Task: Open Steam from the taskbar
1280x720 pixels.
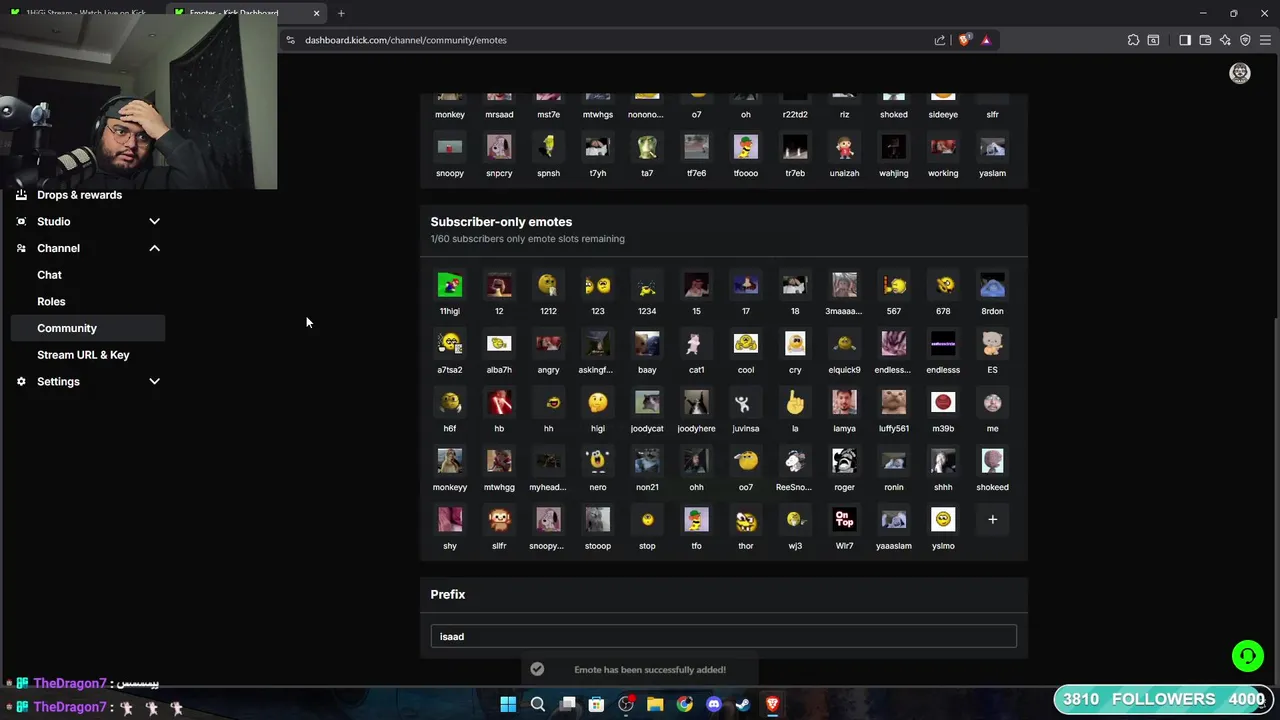Action: pyautogui.click(x=743, y=704)
